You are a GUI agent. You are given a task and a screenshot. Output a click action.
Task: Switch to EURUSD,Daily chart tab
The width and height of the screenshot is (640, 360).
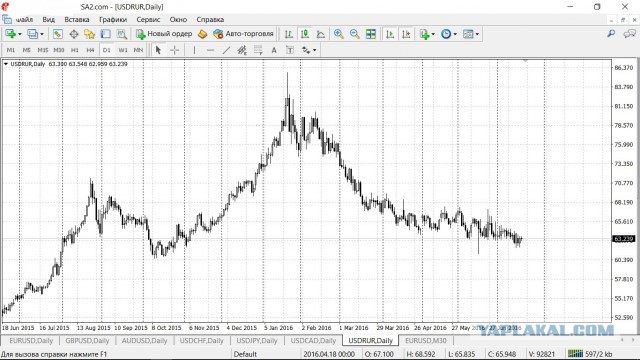31,340
